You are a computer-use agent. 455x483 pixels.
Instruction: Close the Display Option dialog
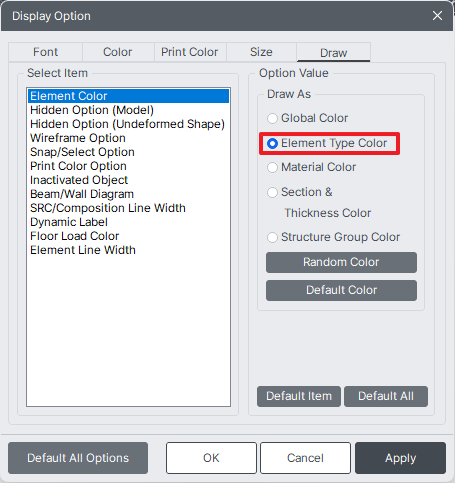[437, 16]
